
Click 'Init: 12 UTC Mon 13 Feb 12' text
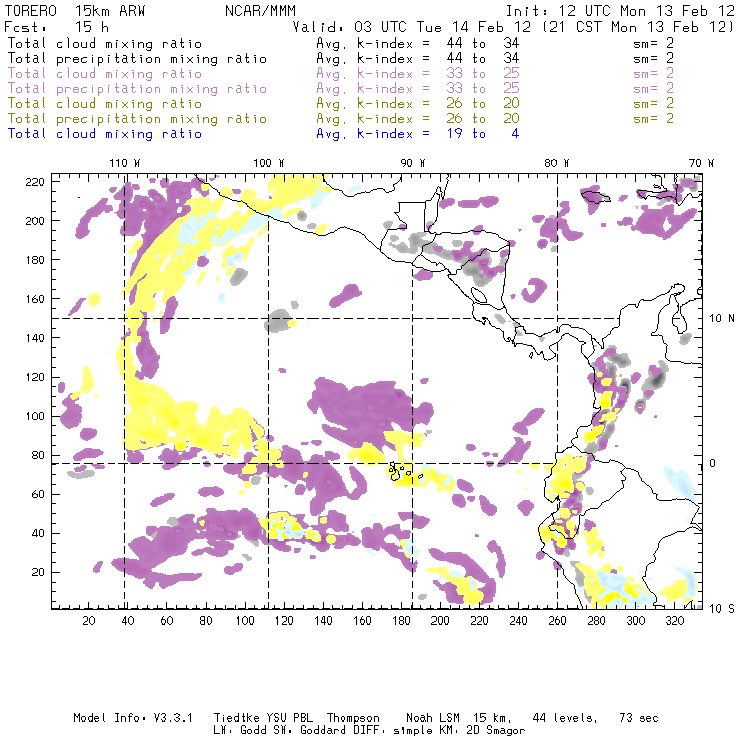[620, 11]
